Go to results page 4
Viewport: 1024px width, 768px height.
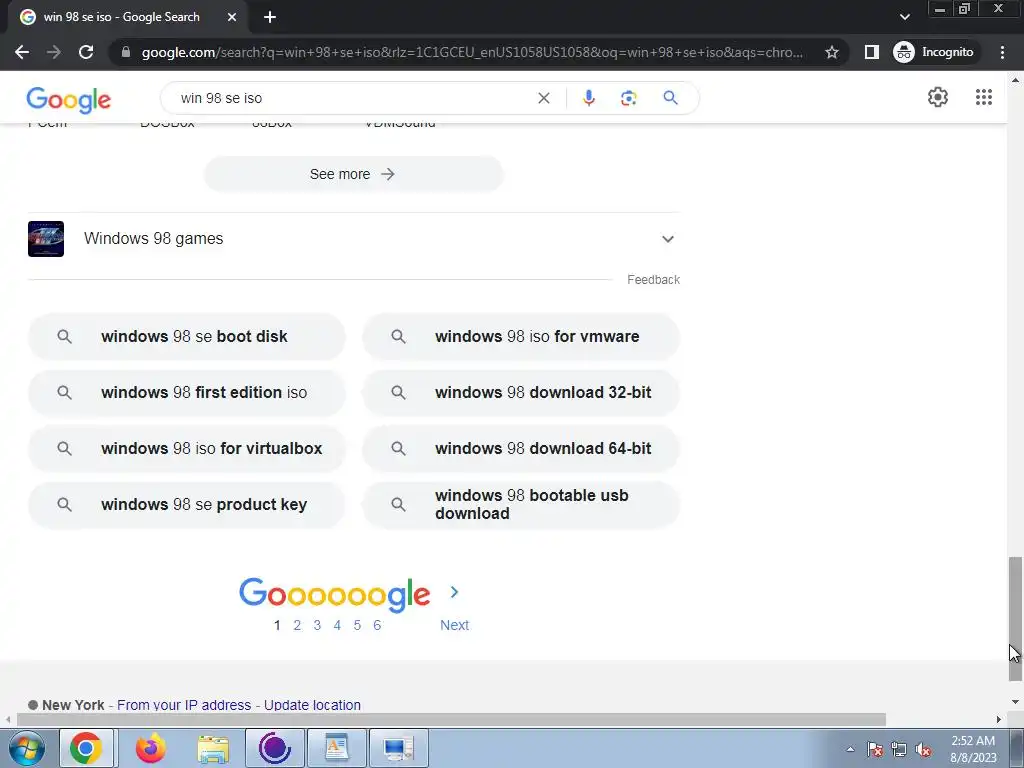click(337, 625)
